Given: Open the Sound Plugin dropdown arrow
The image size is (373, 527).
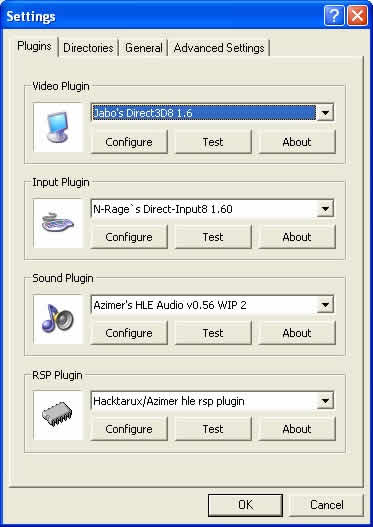Looking at the screenshot, I should (x=325, y=305).
